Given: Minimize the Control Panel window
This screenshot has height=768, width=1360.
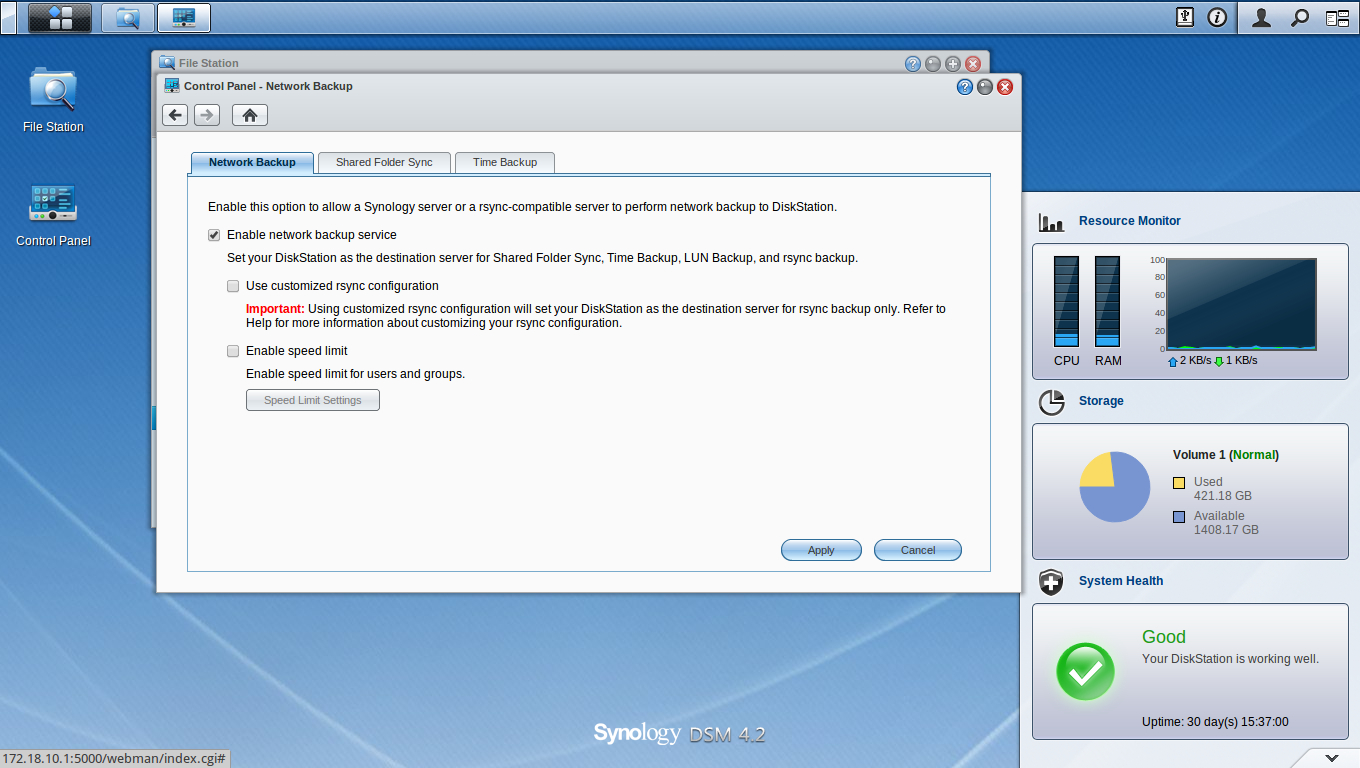Looking at the screenshot, I should (985, 87).
